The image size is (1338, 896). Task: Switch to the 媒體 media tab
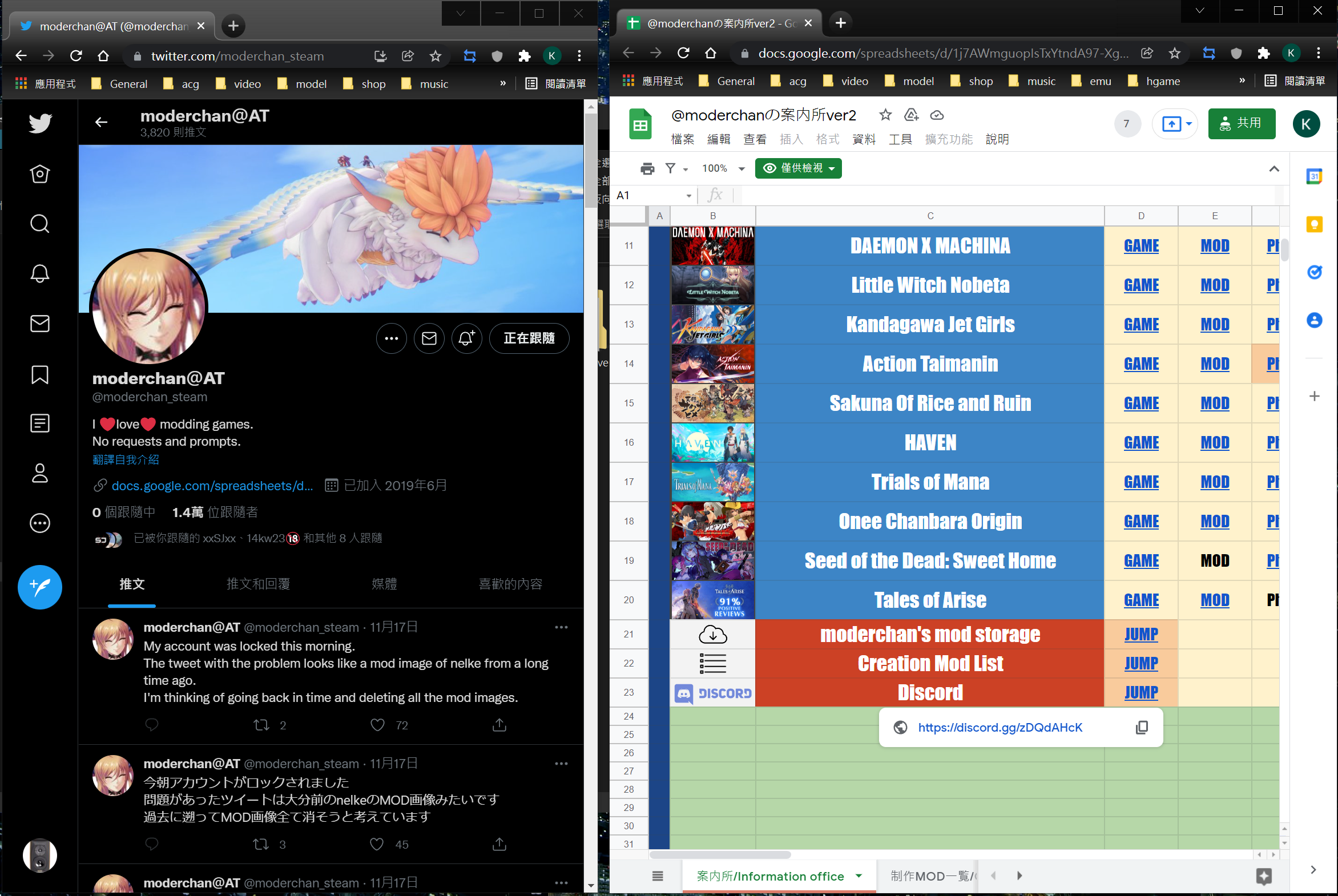[384, 584]
